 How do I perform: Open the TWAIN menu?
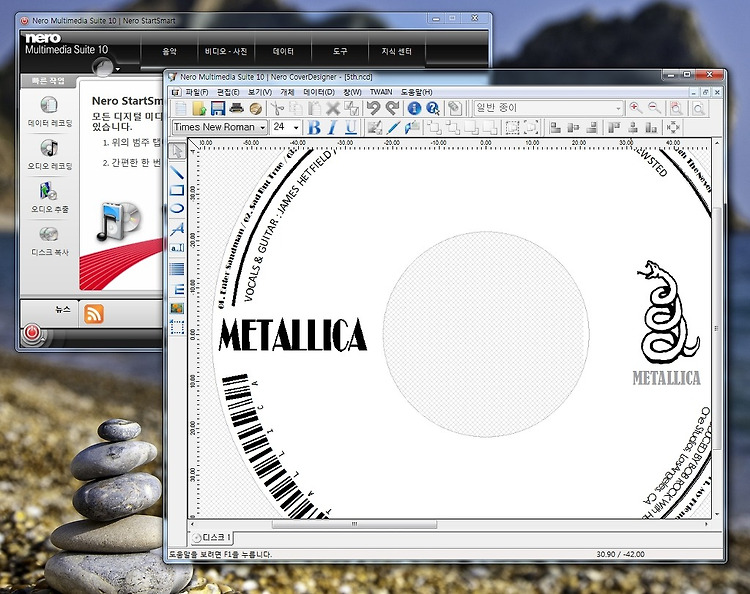pos(381,92)
